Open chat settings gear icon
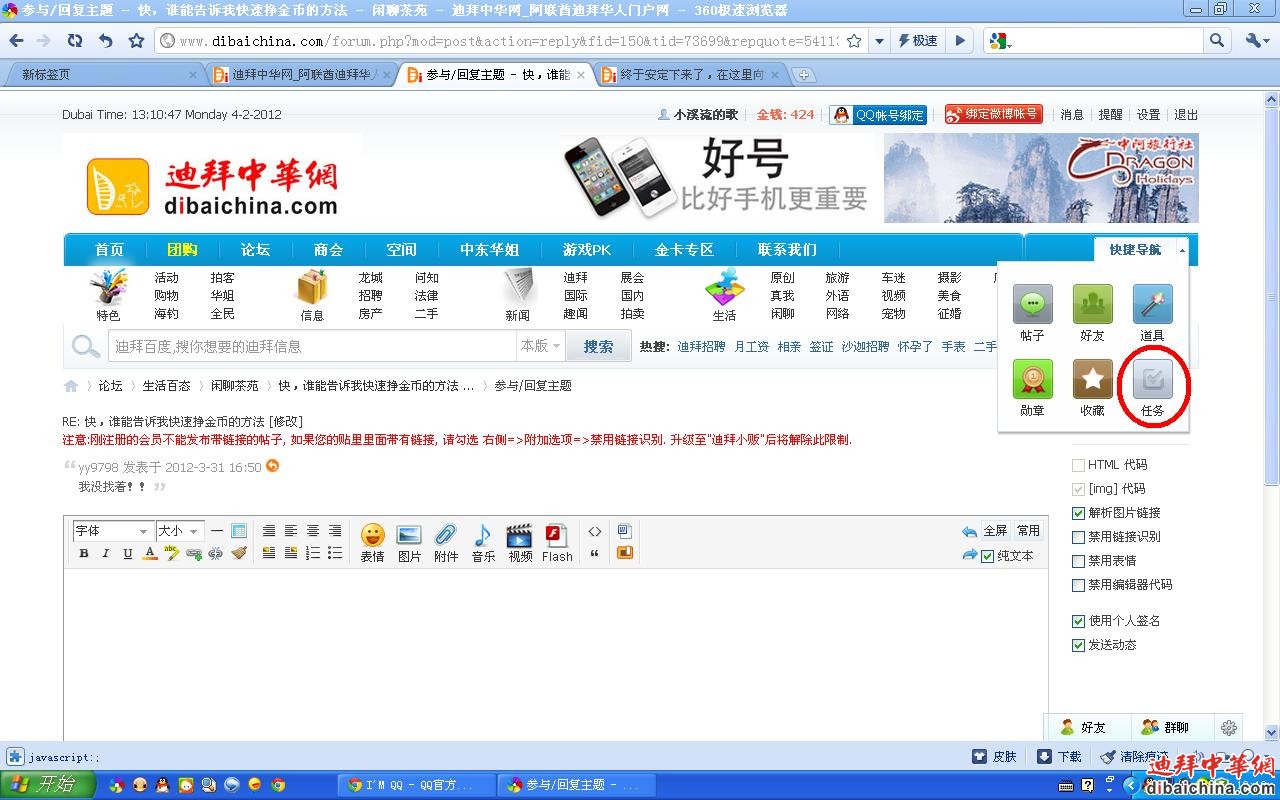 click(1229, 728)
